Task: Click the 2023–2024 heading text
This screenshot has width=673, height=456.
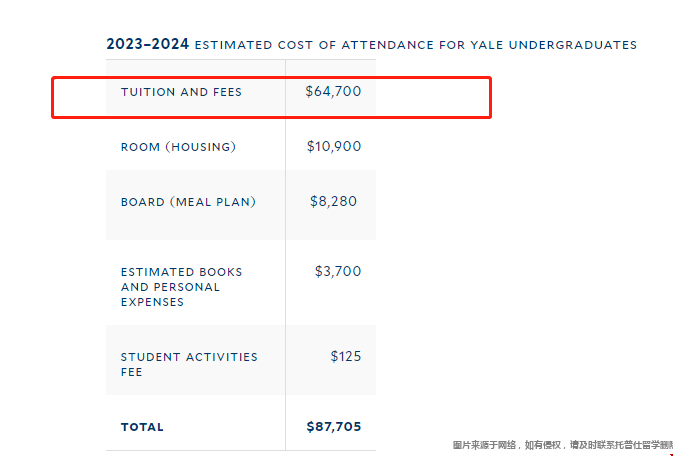Action: [147, 44]
